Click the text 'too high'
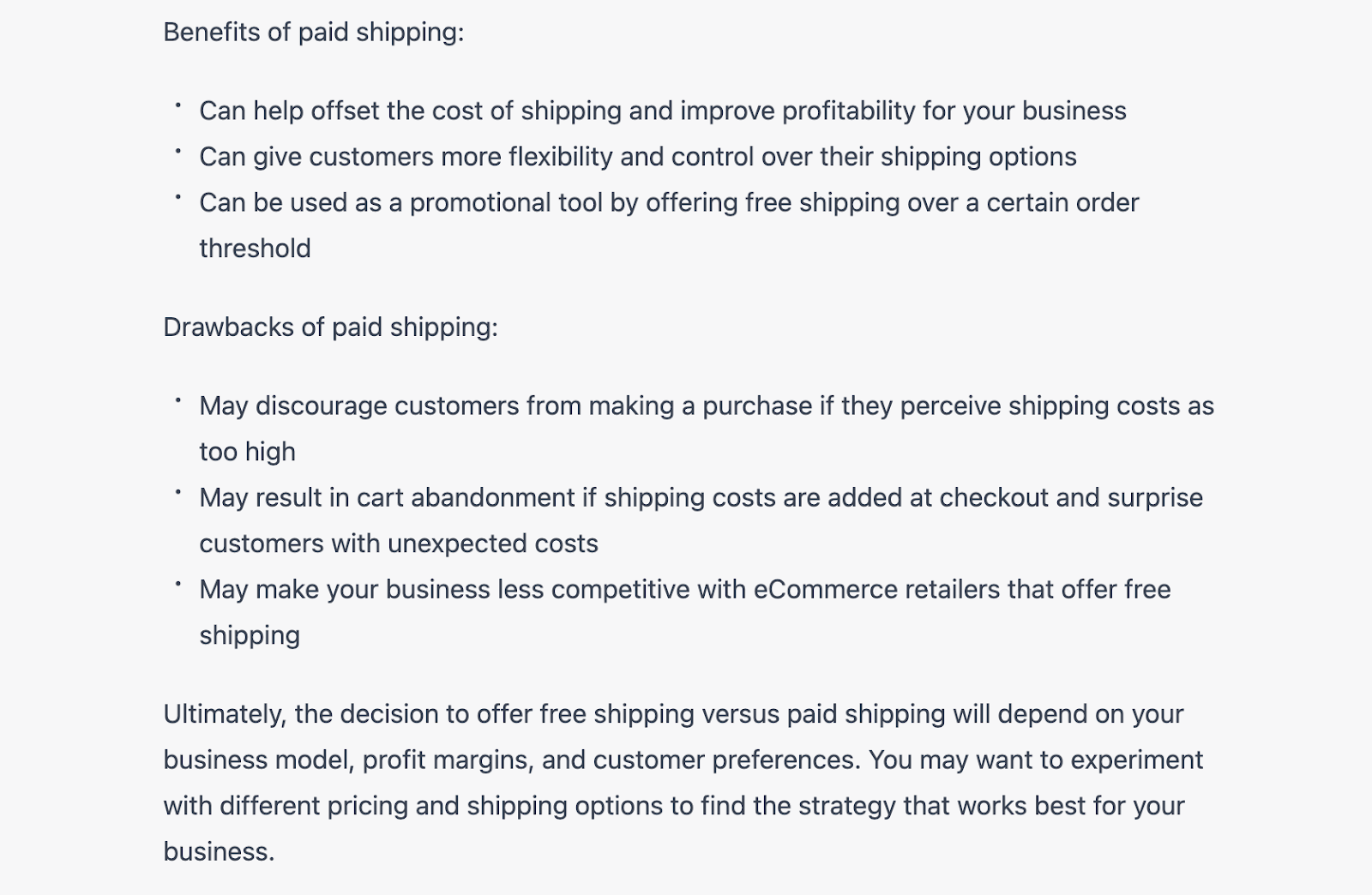 (x=247, y=452)
